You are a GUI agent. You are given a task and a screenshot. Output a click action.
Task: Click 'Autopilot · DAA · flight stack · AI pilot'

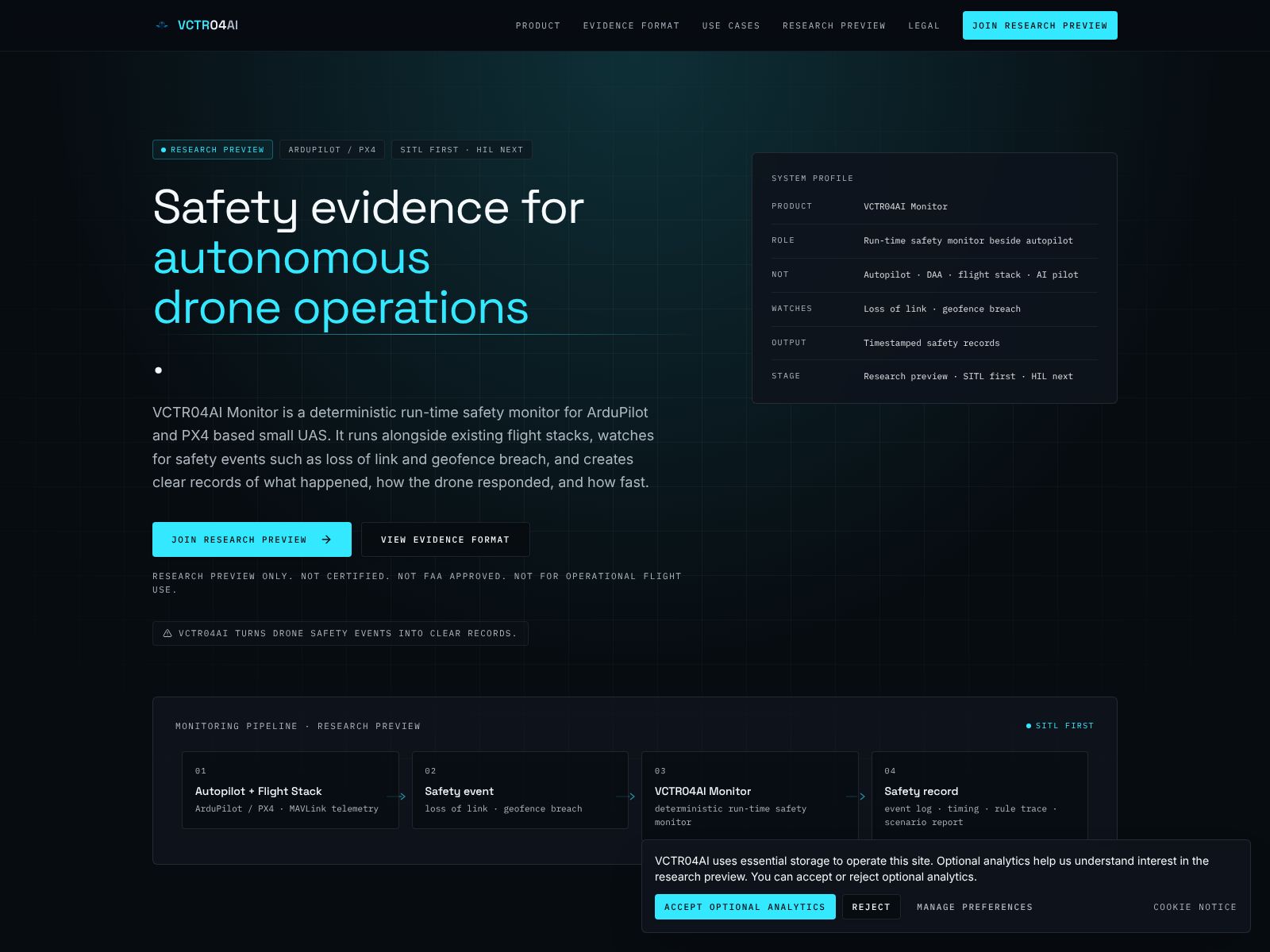tap(971, 275)
